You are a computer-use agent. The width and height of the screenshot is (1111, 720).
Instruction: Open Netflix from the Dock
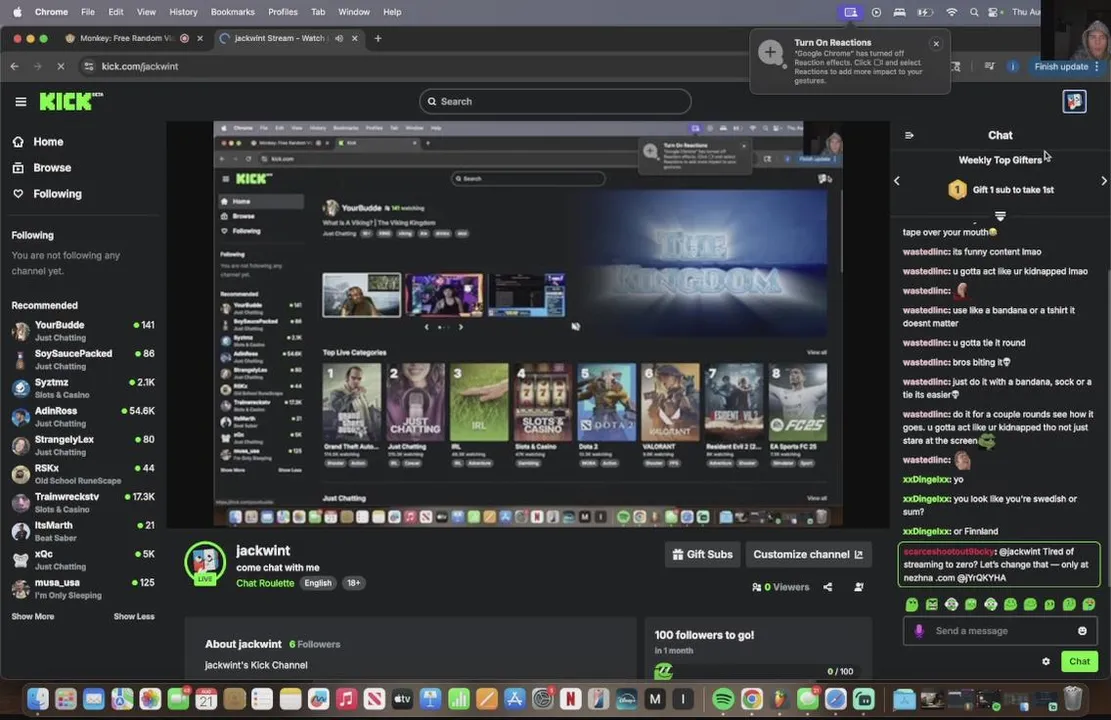[570, 699]
